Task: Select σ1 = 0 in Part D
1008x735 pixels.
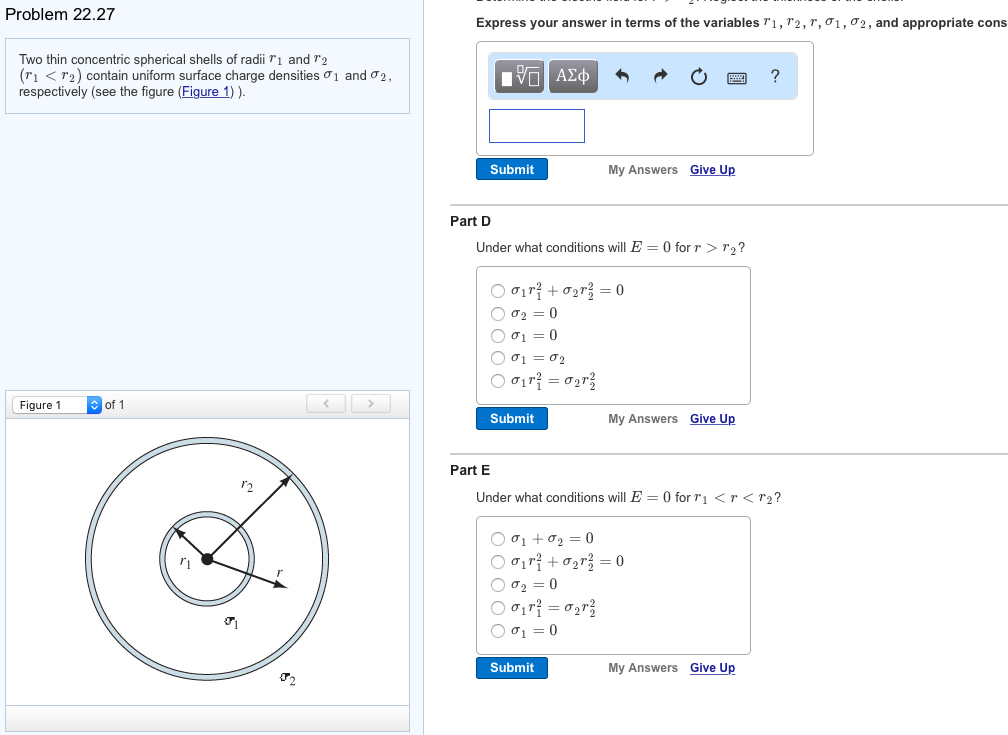Action: (497, 334)
